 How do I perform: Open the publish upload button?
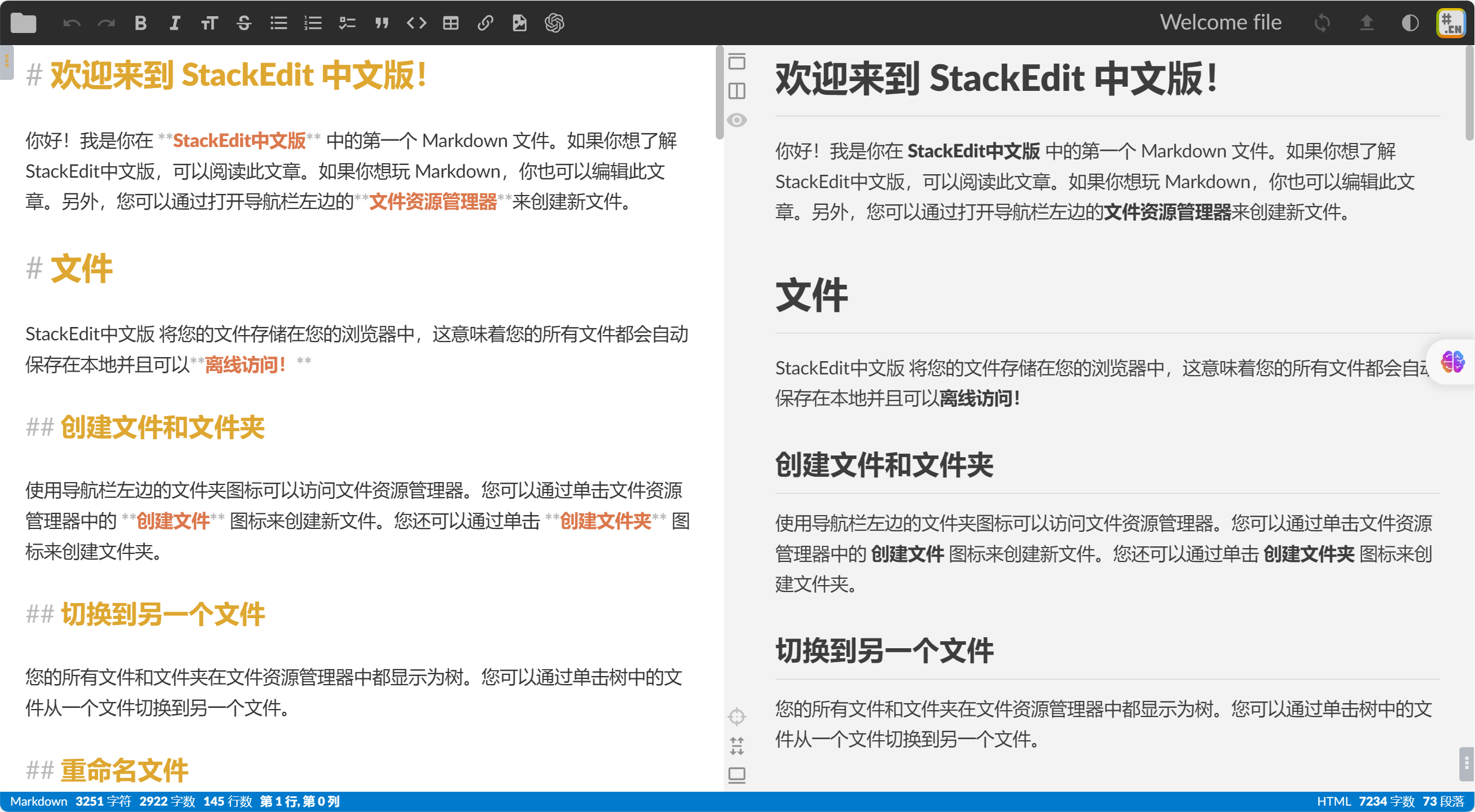point(1367,23)
